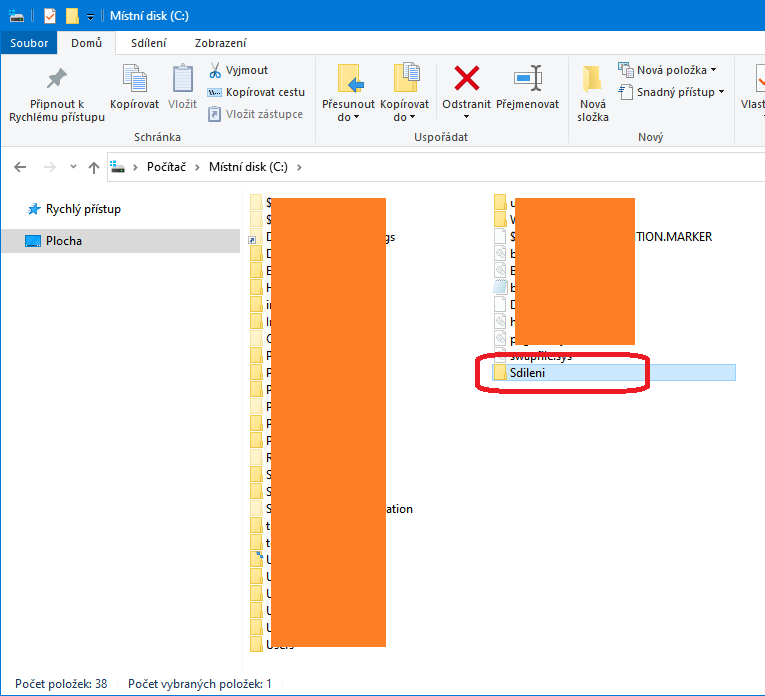Expand the Odstranit dropdown arrow

[466, 117]
